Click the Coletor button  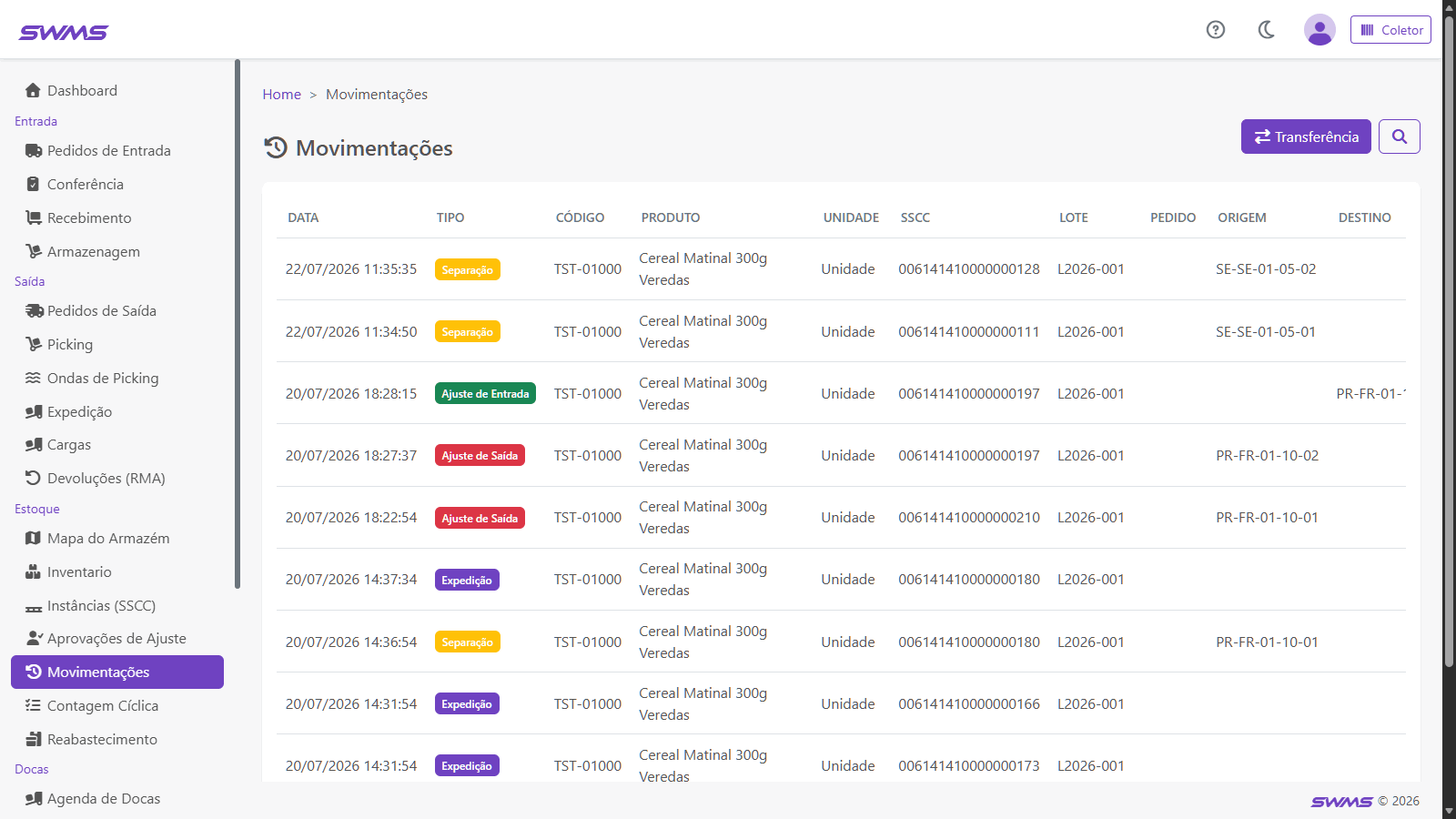click(1390, 30)
